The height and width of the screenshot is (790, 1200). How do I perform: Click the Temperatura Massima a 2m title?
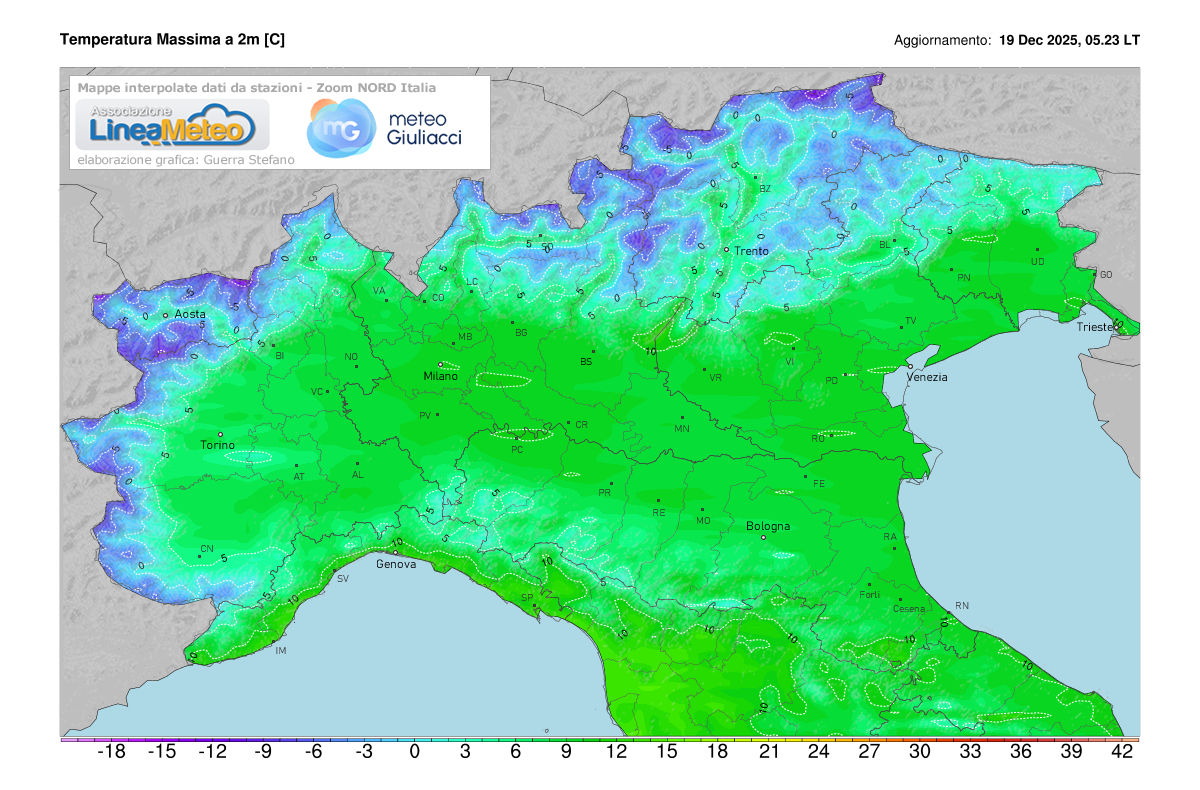[172, 40]
